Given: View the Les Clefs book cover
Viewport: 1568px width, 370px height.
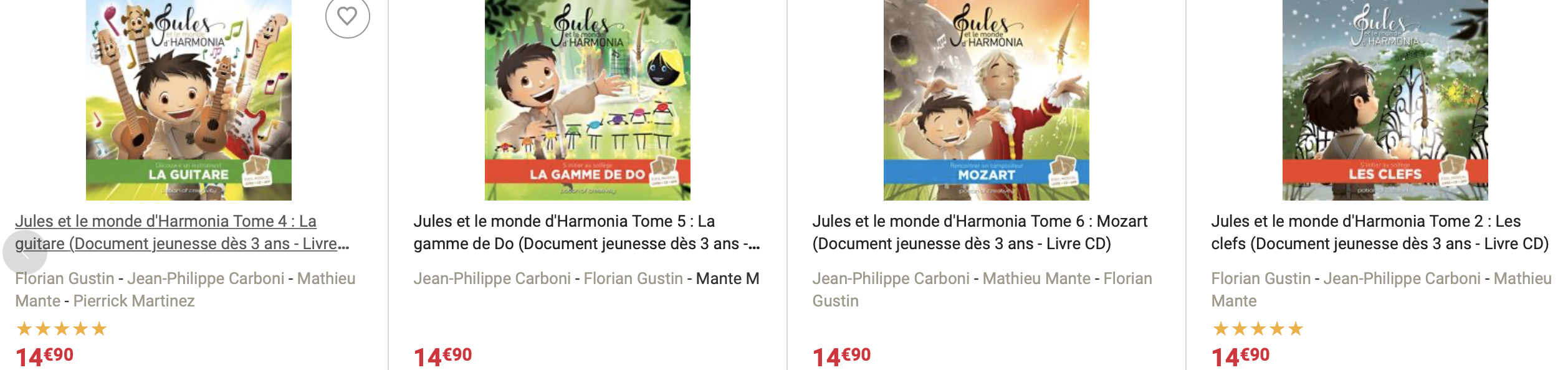Looking at the screenshot, I should coord(1385,100).
